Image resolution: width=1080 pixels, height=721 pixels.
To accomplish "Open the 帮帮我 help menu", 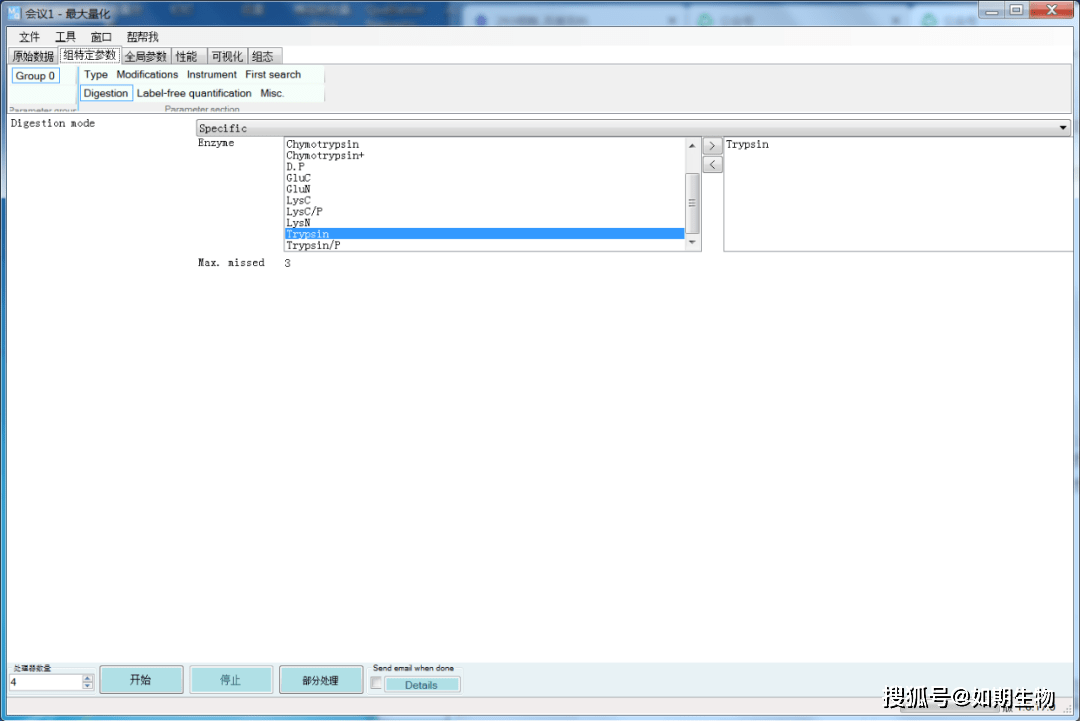I will pyautogui.click(x=143, y=36).
